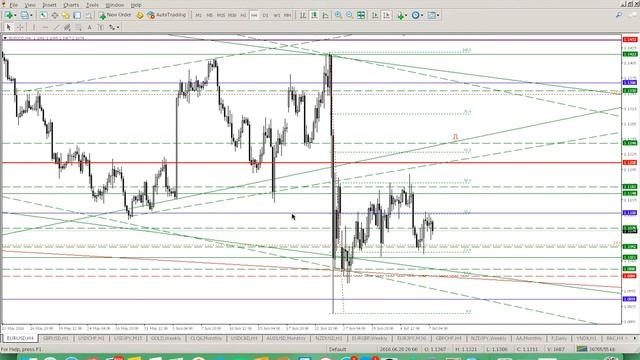Select the Equidistant Channel tool
The image size is (640, 360).
(67, 27)
